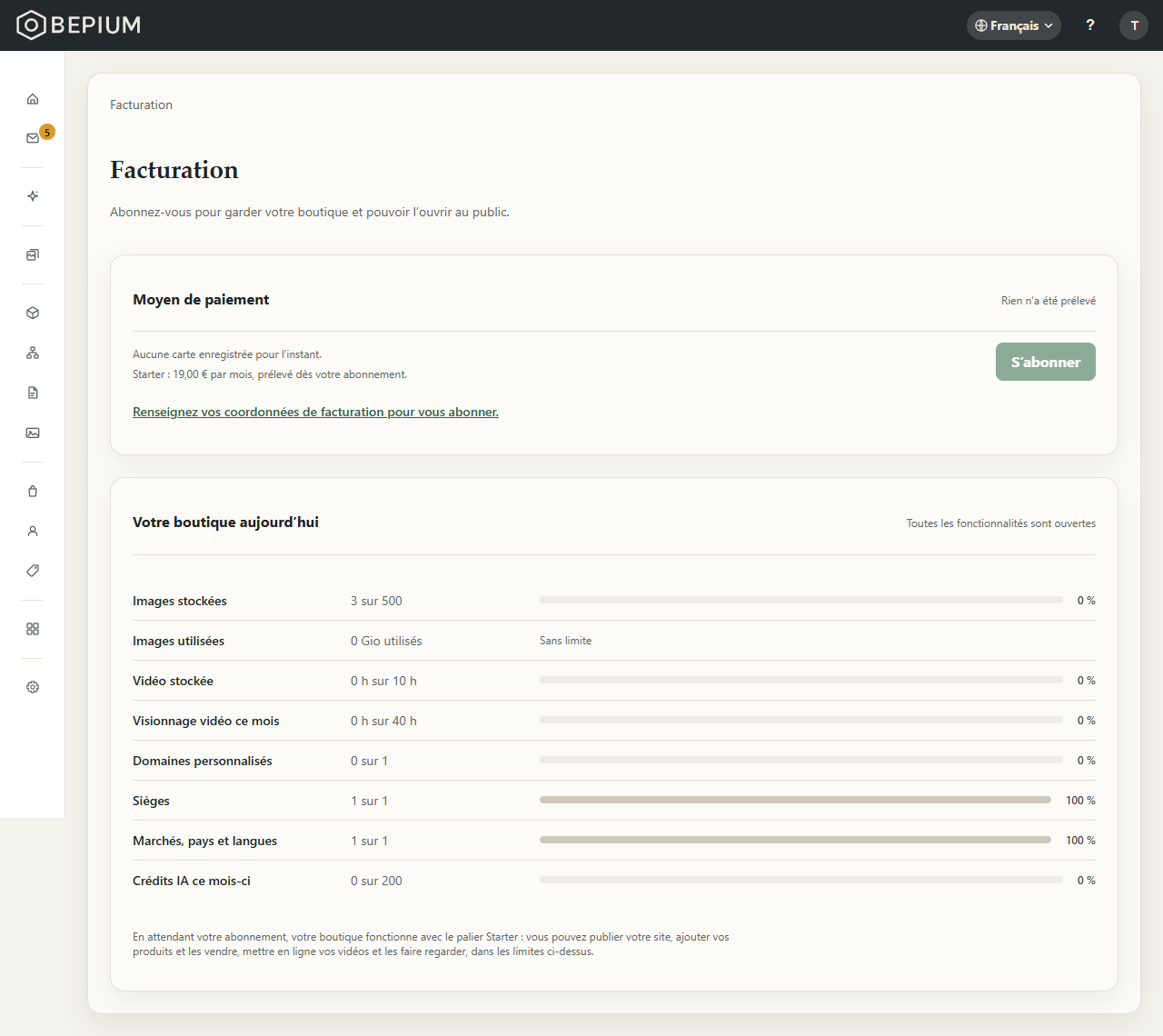Open the cube products icon
The image size is (1163, 1036).
point(33,313)
